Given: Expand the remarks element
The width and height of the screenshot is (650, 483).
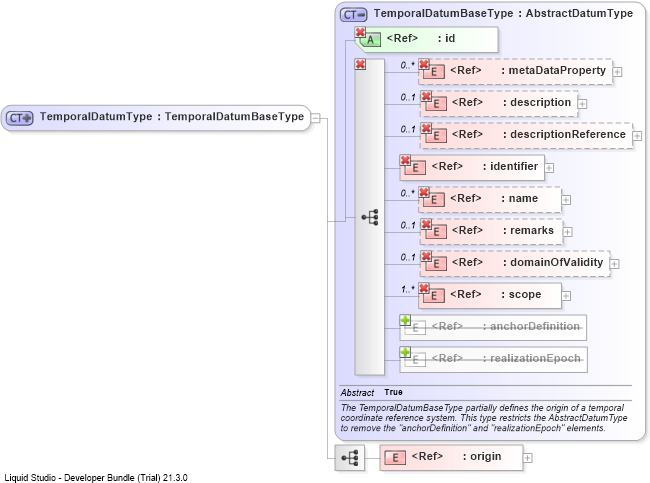Looking at the screenshot, I should pyautogui.click(x=568, y=232).
